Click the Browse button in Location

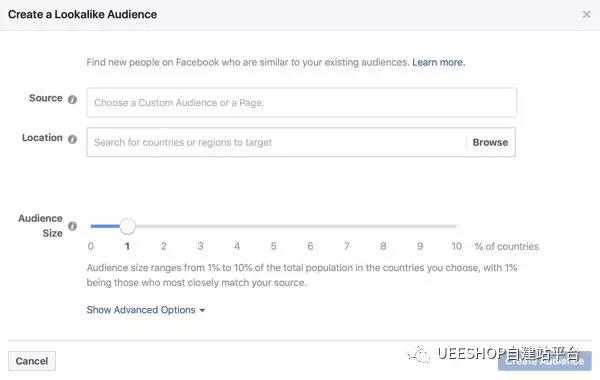pyautogui.click(x=490, y=142)
